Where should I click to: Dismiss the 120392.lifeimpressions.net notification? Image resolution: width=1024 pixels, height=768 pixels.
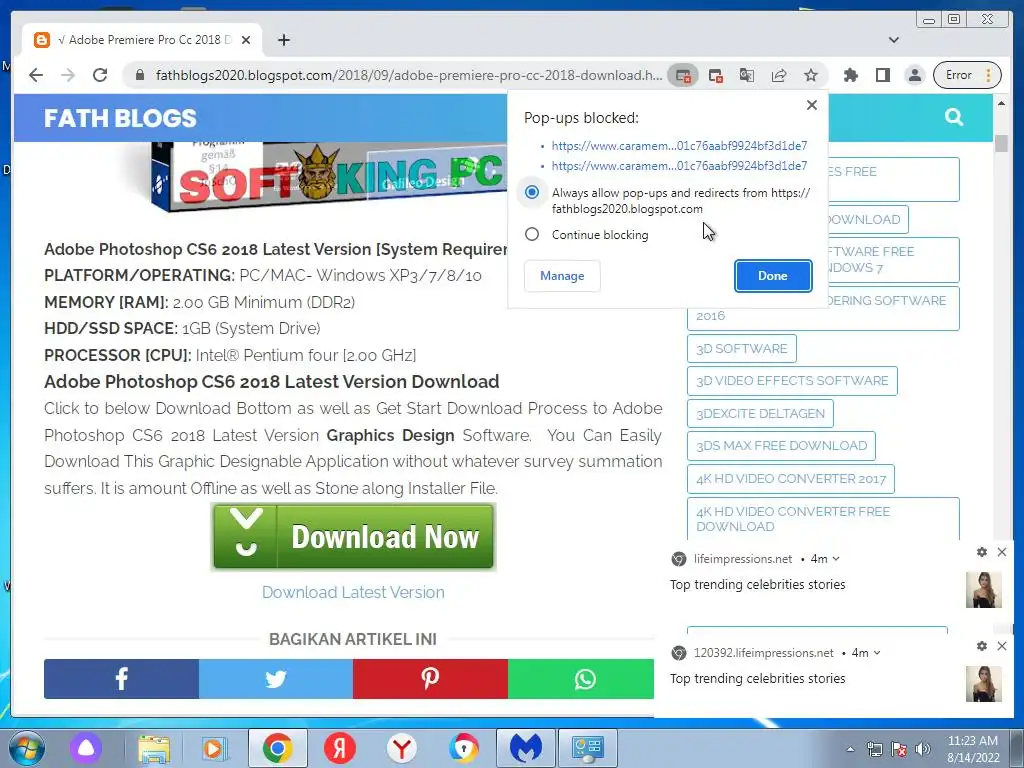click(1002, 646)
